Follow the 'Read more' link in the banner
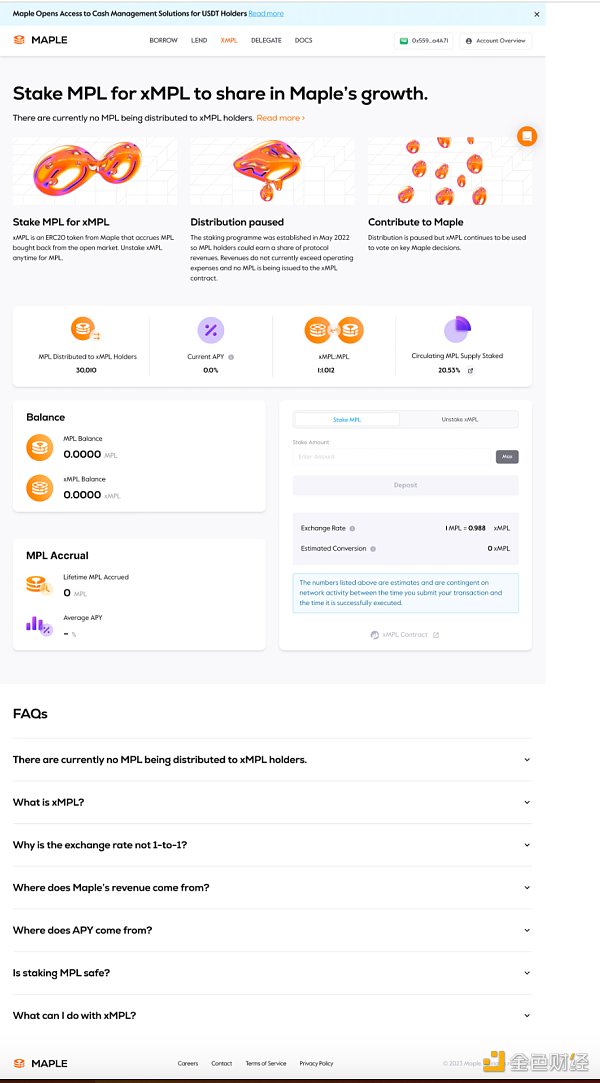 click(x=266, y=14)
